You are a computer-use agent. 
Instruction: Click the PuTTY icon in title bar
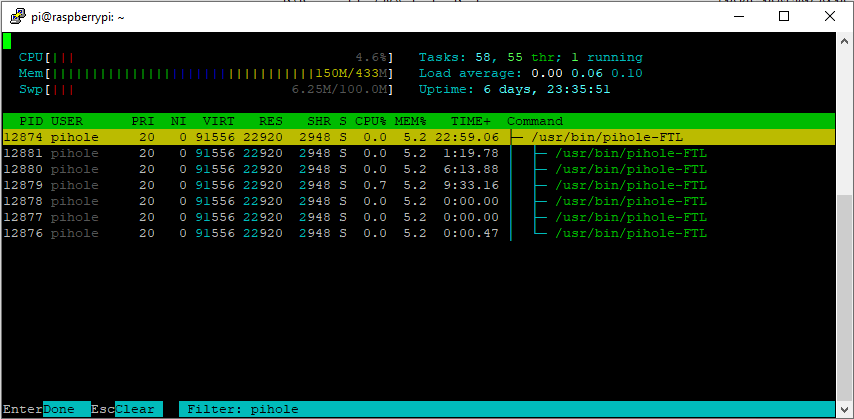pos(14,16)
